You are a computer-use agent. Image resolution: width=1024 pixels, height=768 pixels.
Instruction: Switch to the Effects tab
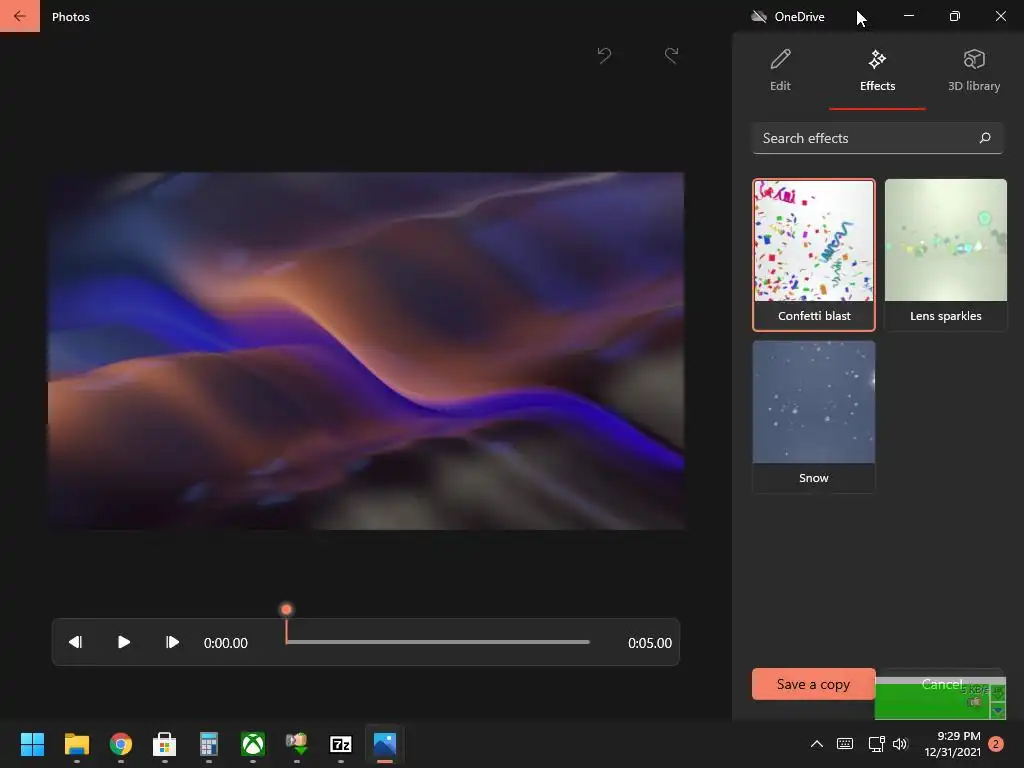click(877, 71)
